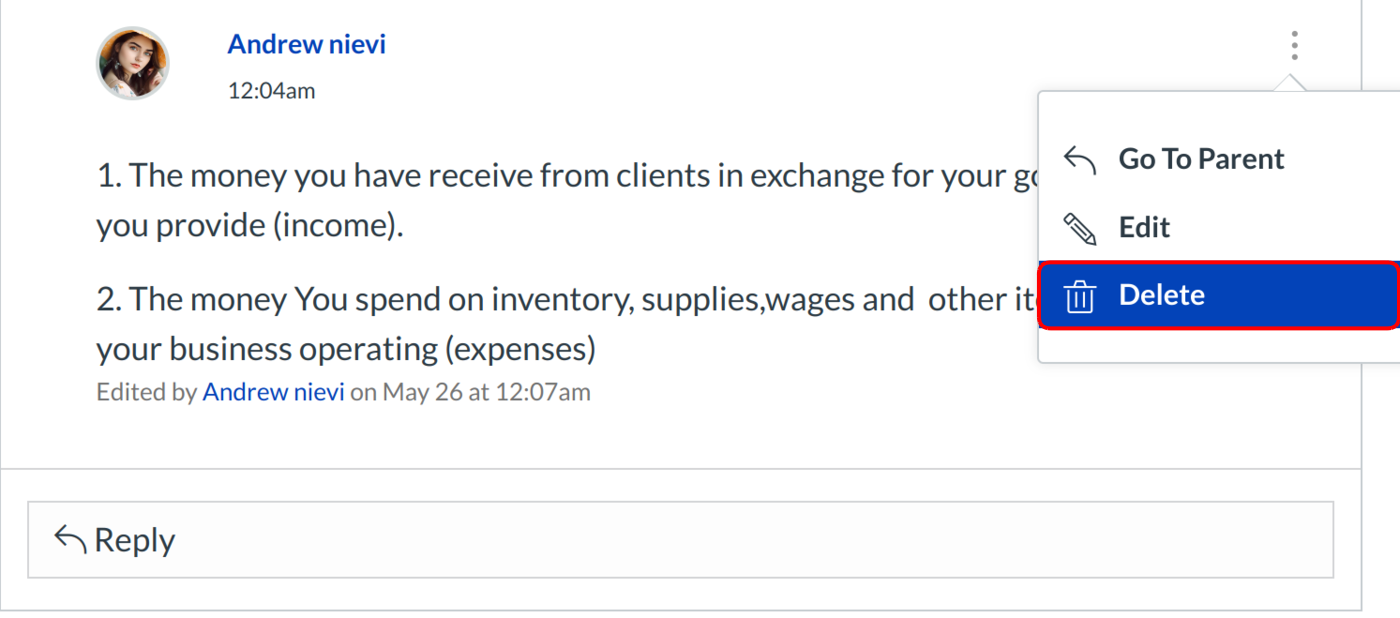Click the "on May 26 at 12:07am" text
This screenshot has height=618, width=1400.
click(470, 392)
